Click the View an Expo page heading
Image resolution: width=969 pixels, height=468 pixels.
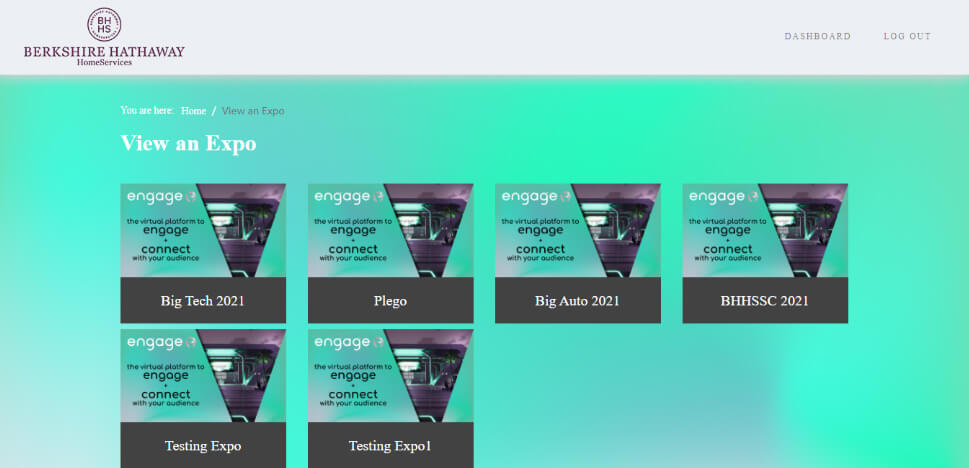188,143
